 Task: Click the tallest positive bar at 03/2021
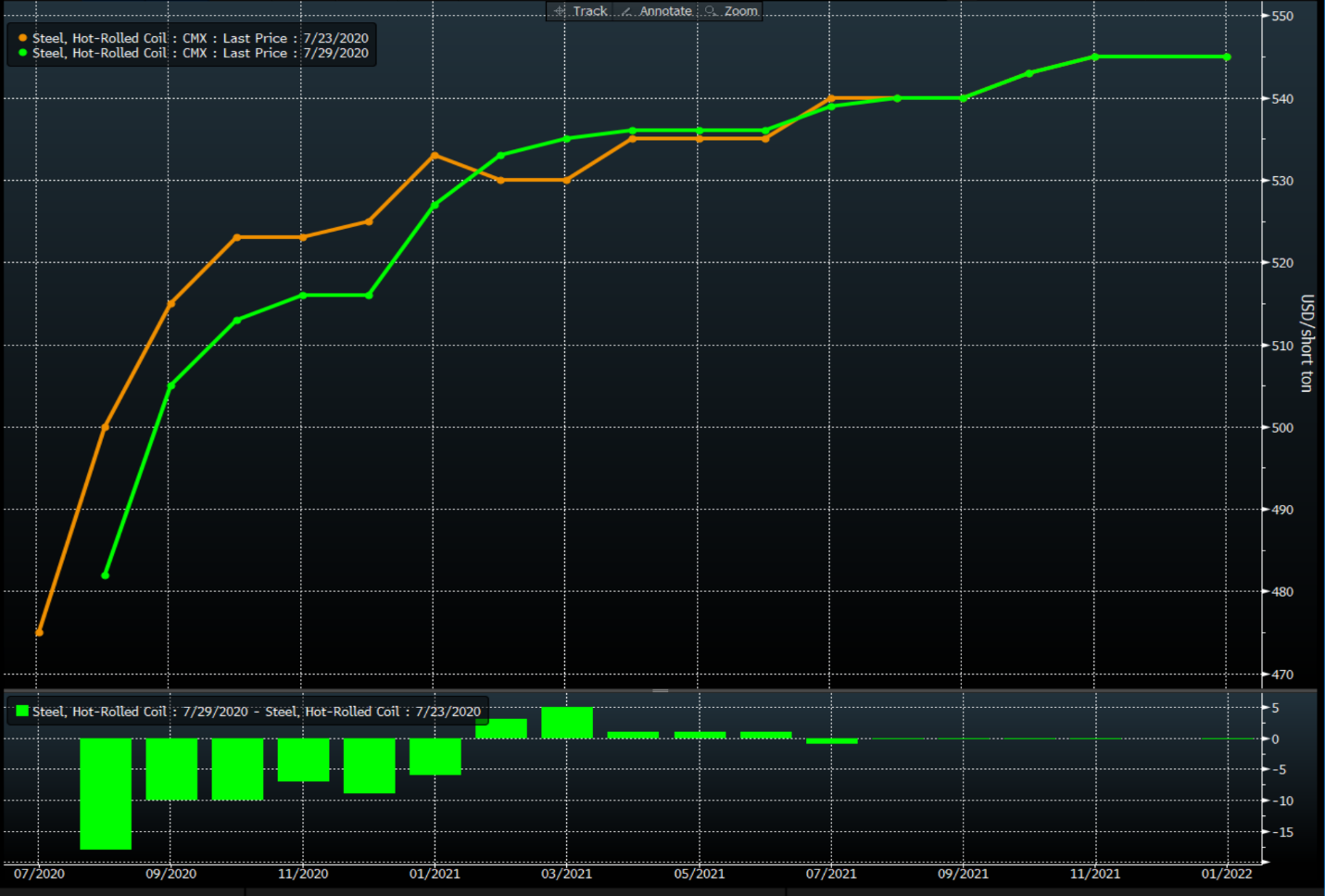(x=567, y=723)
